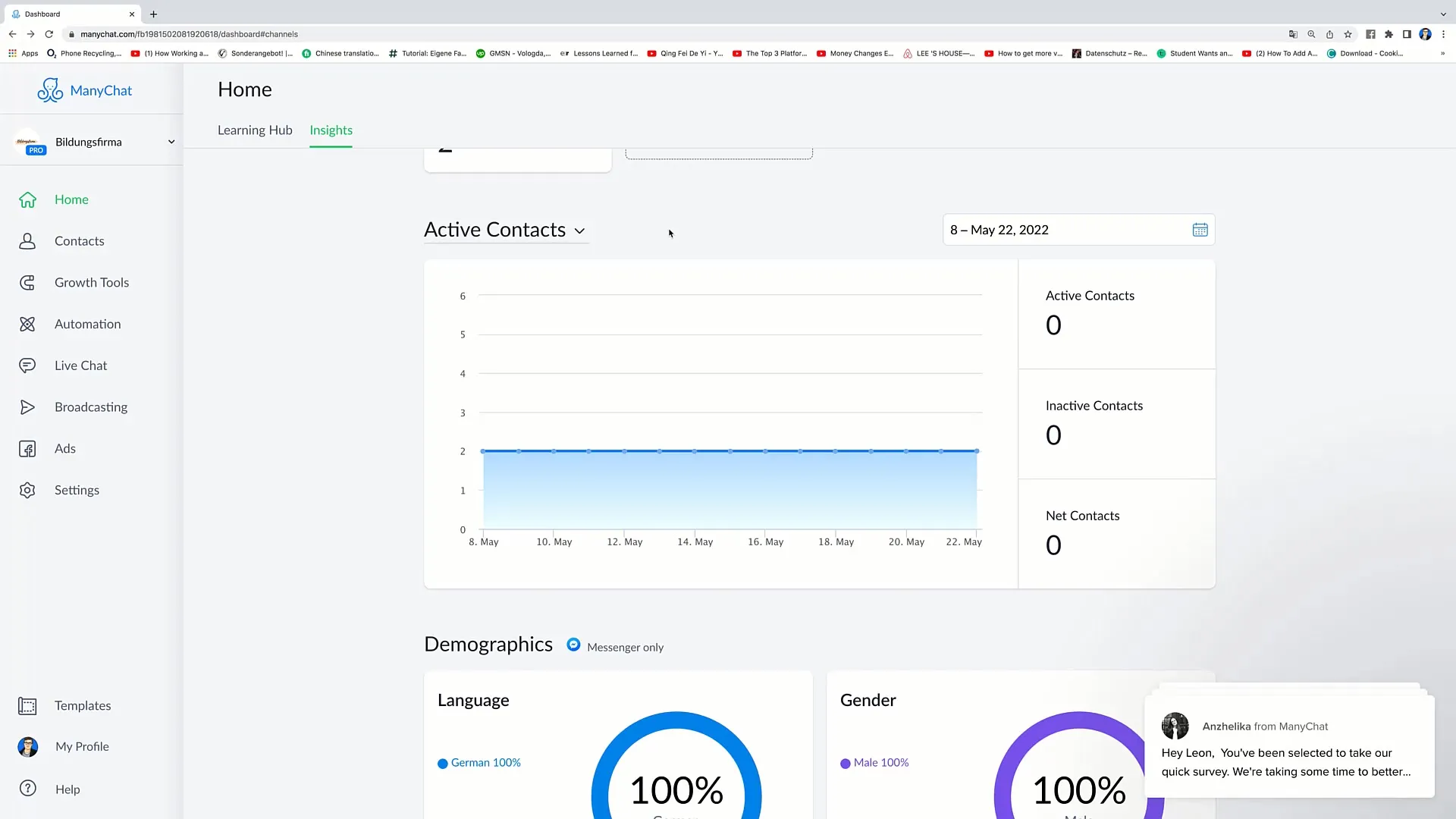Open Settings from sidebar
The width and height of the screenshot is (1456, 819).
tap(77, 489)
